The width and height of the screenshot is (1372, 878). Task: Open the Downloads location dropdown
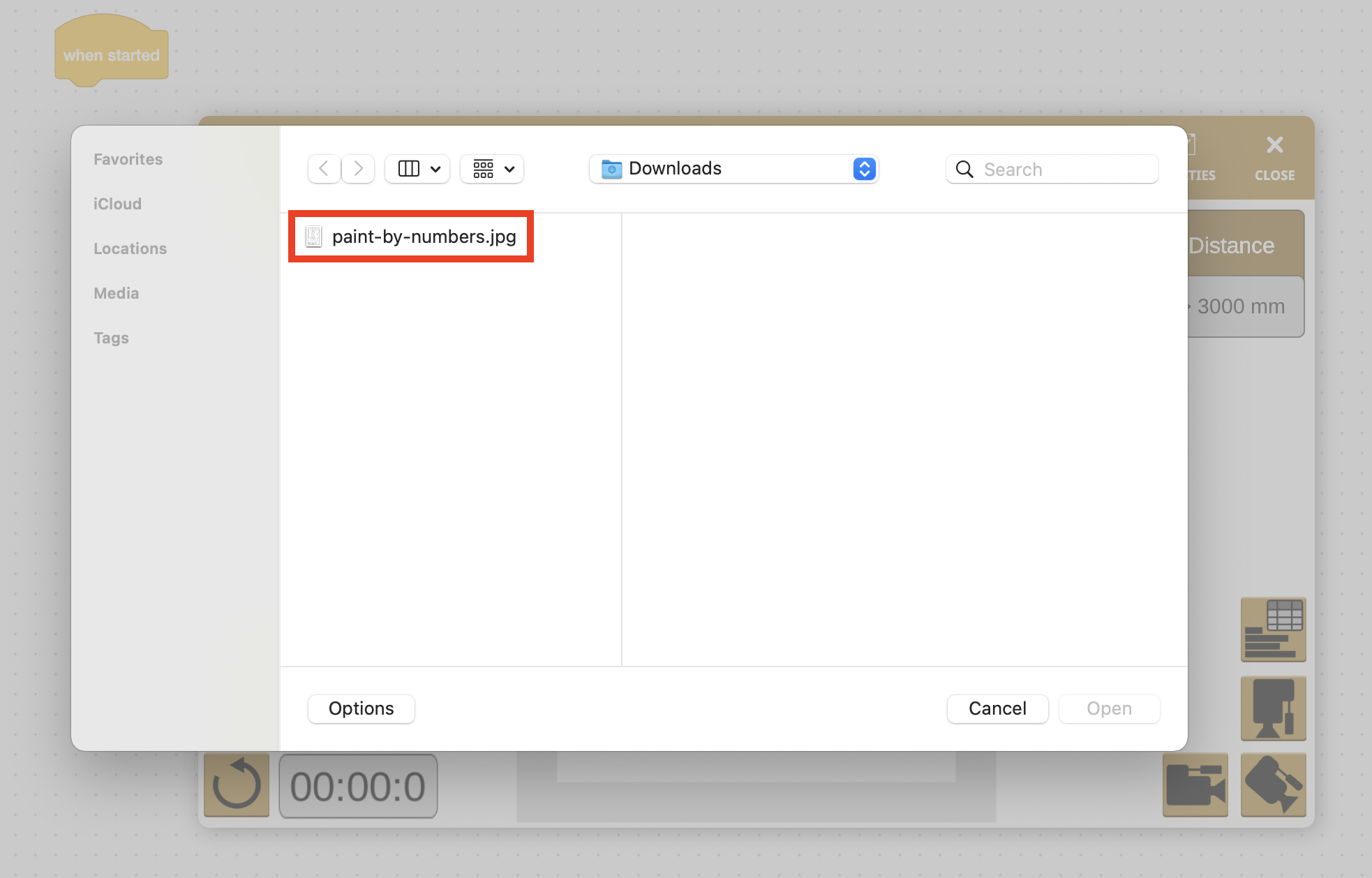point(864,168)
